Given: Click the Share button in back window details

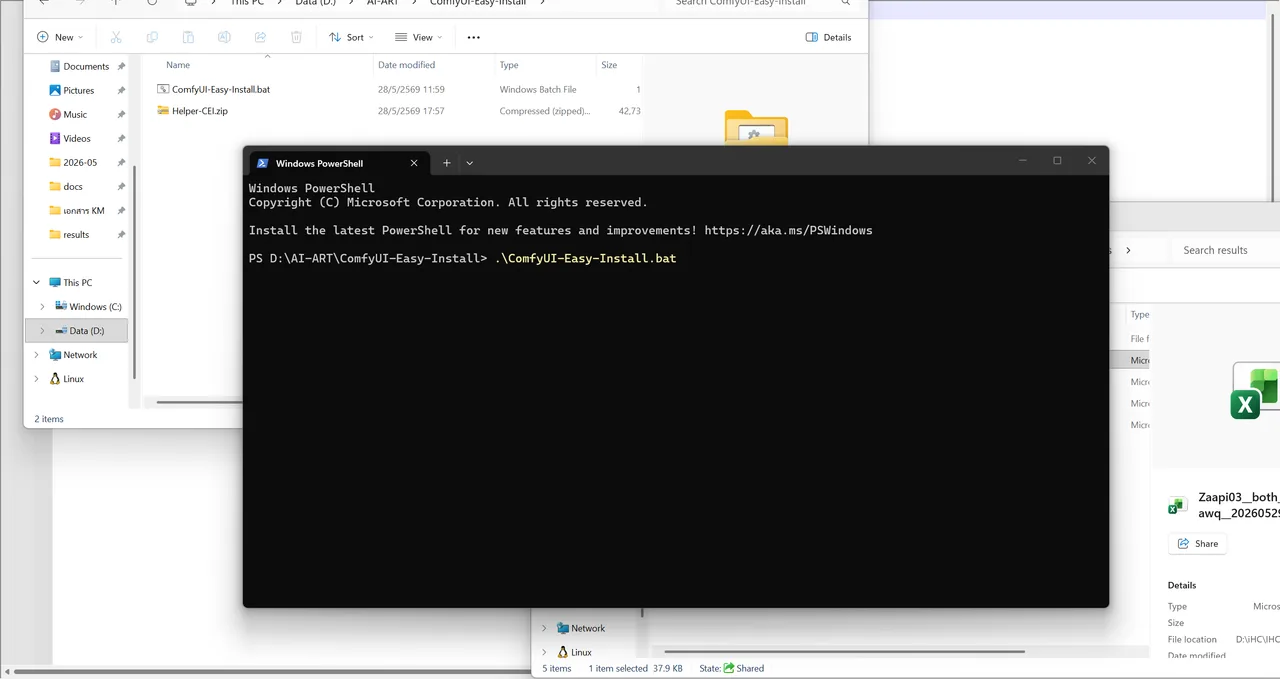Looking at the screenshot, I should [x=1197, y=544].
